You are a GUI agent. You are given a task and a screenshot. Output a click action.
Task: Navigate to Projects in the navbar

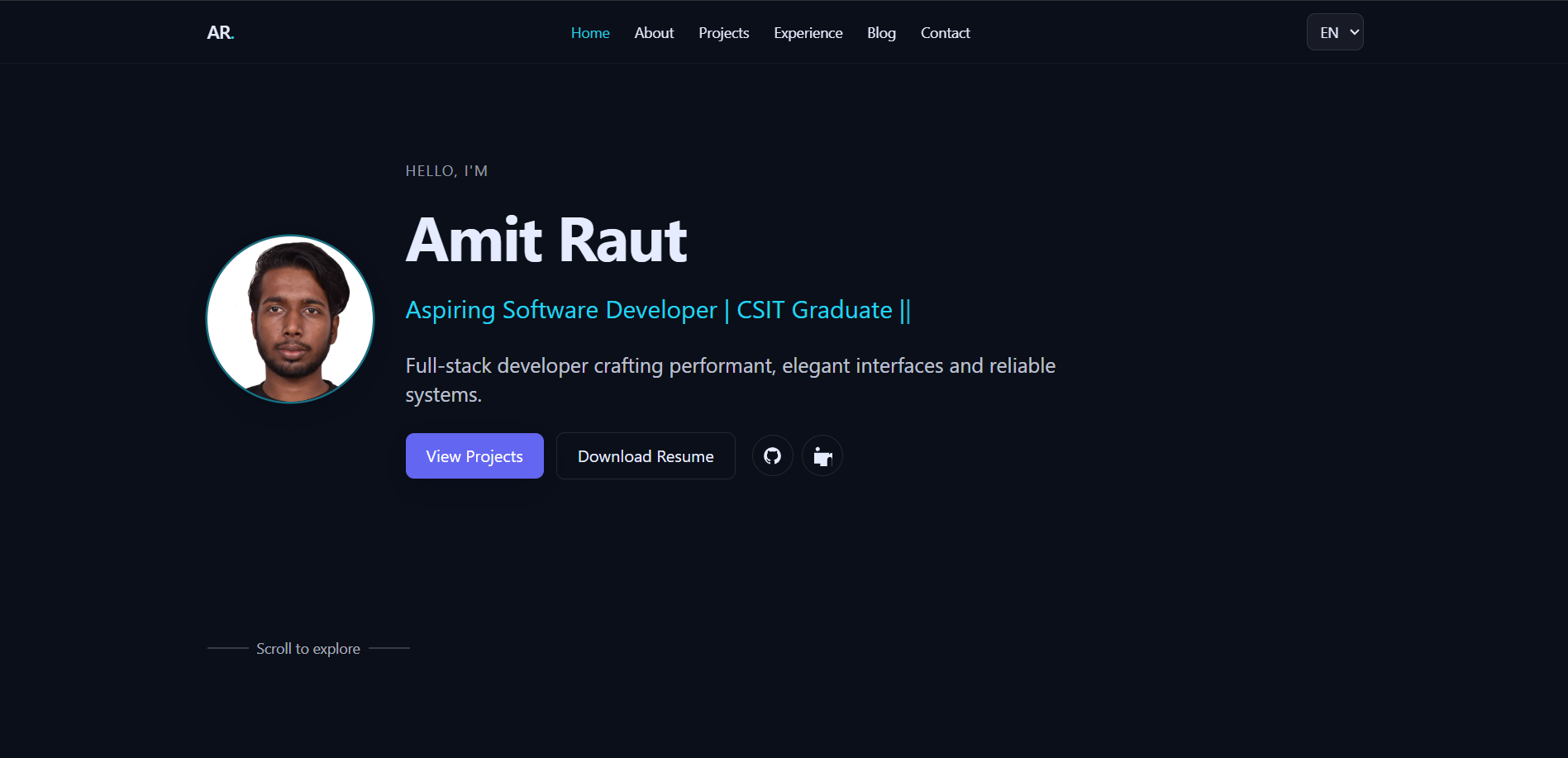point(724,33)
